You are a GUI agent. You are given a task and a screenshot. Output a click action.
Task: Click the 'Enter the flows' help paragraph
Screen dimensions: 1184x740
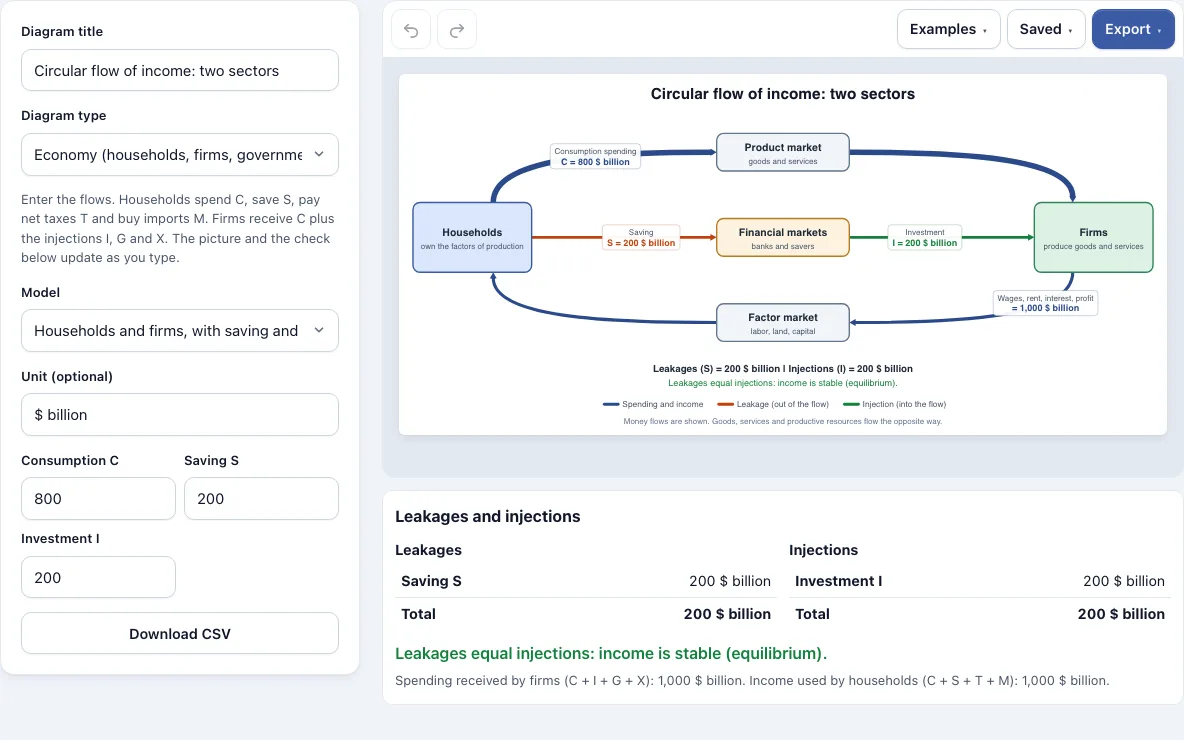(177, 228)
